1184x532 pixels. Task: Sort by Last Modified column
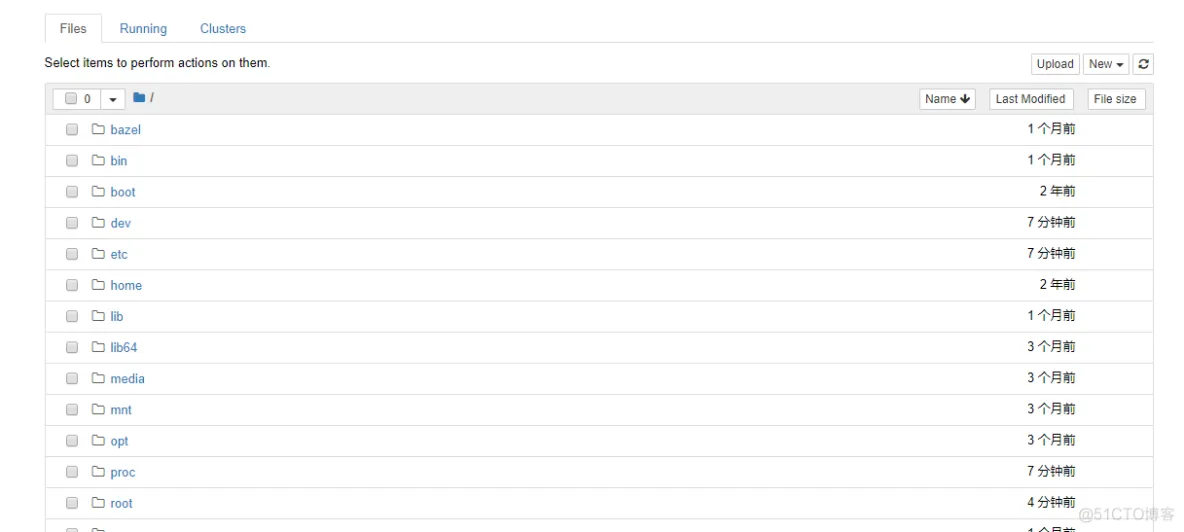[1031, 99]
